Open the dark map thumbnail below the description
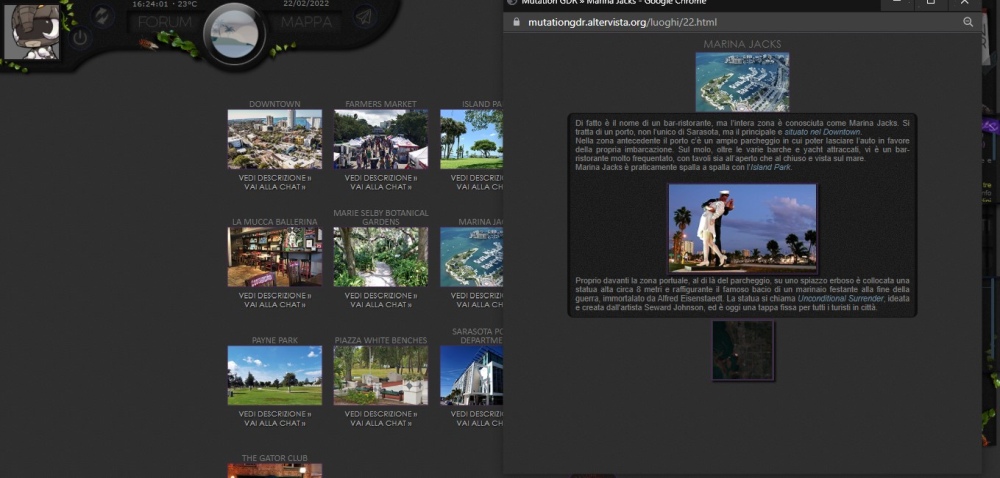The image size is (1000, 478). click(x=743, y=351)
